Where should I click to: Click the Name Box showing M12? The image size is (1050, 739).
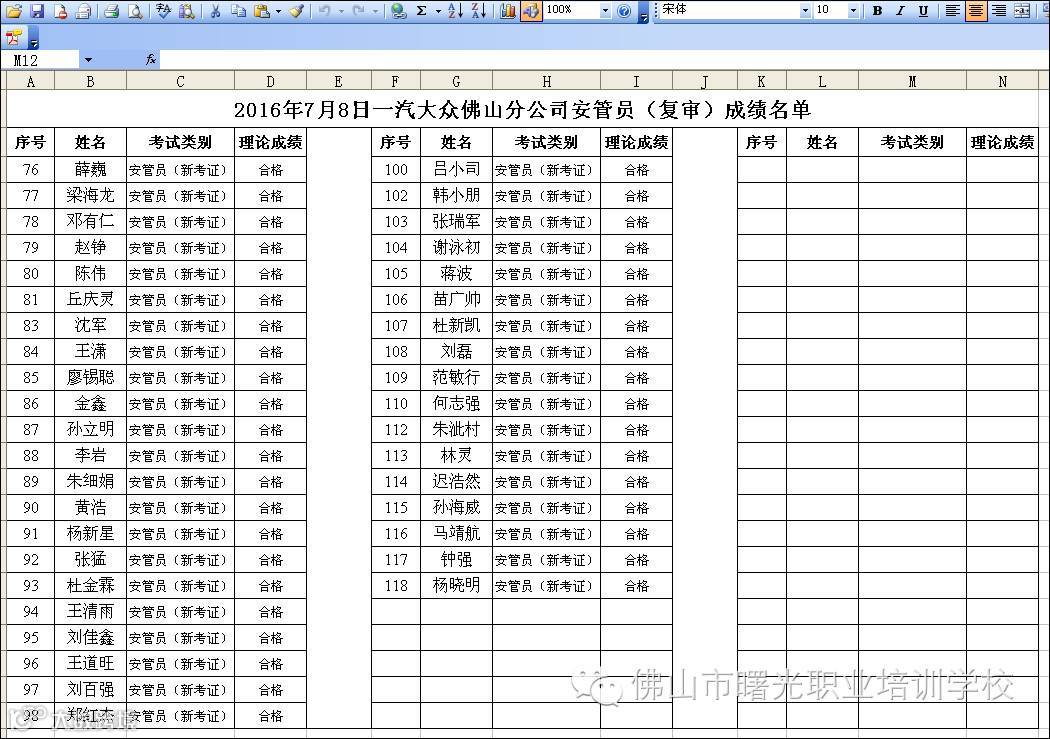[x=42, y=60]
